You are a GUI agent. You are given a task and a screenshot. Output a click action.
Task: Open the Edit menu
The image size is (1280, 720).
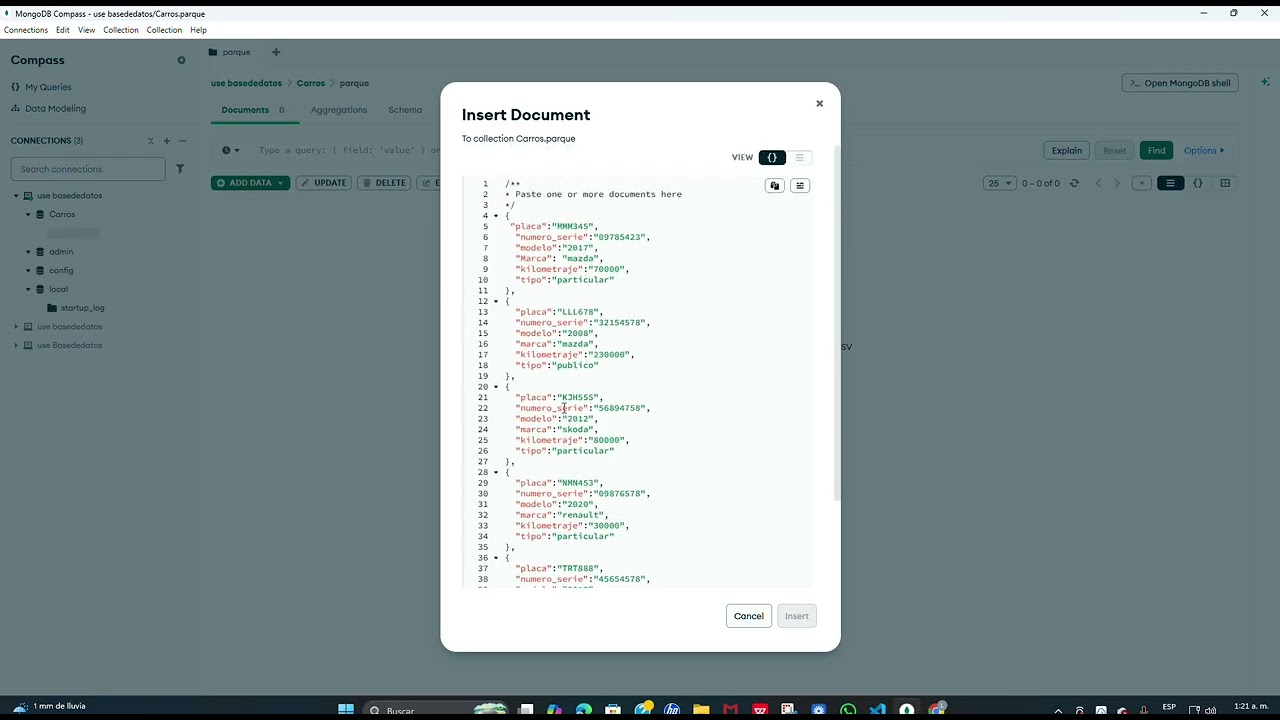[x=63, y=30]
